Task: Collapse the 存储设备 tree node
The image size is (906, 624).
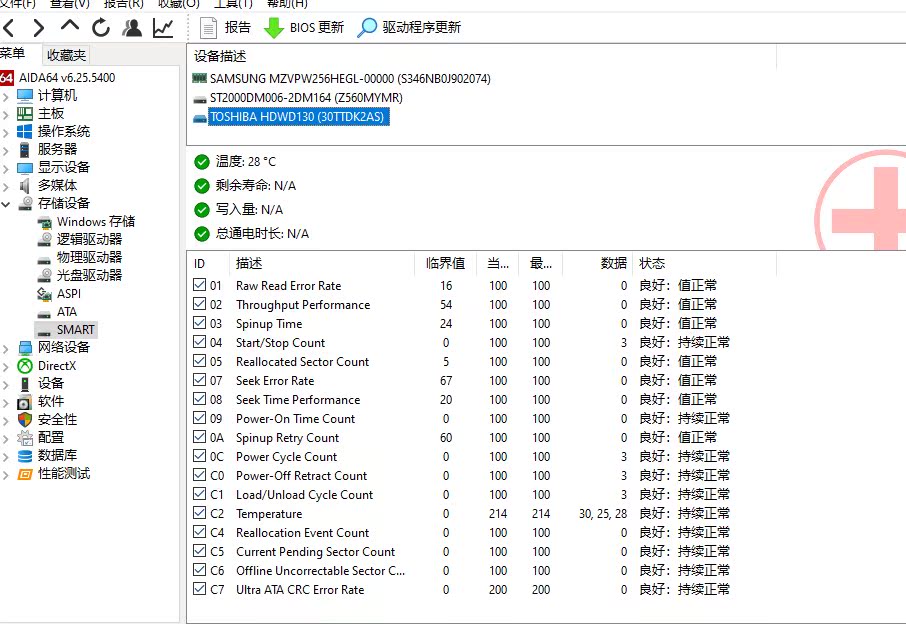Action: 6,203
